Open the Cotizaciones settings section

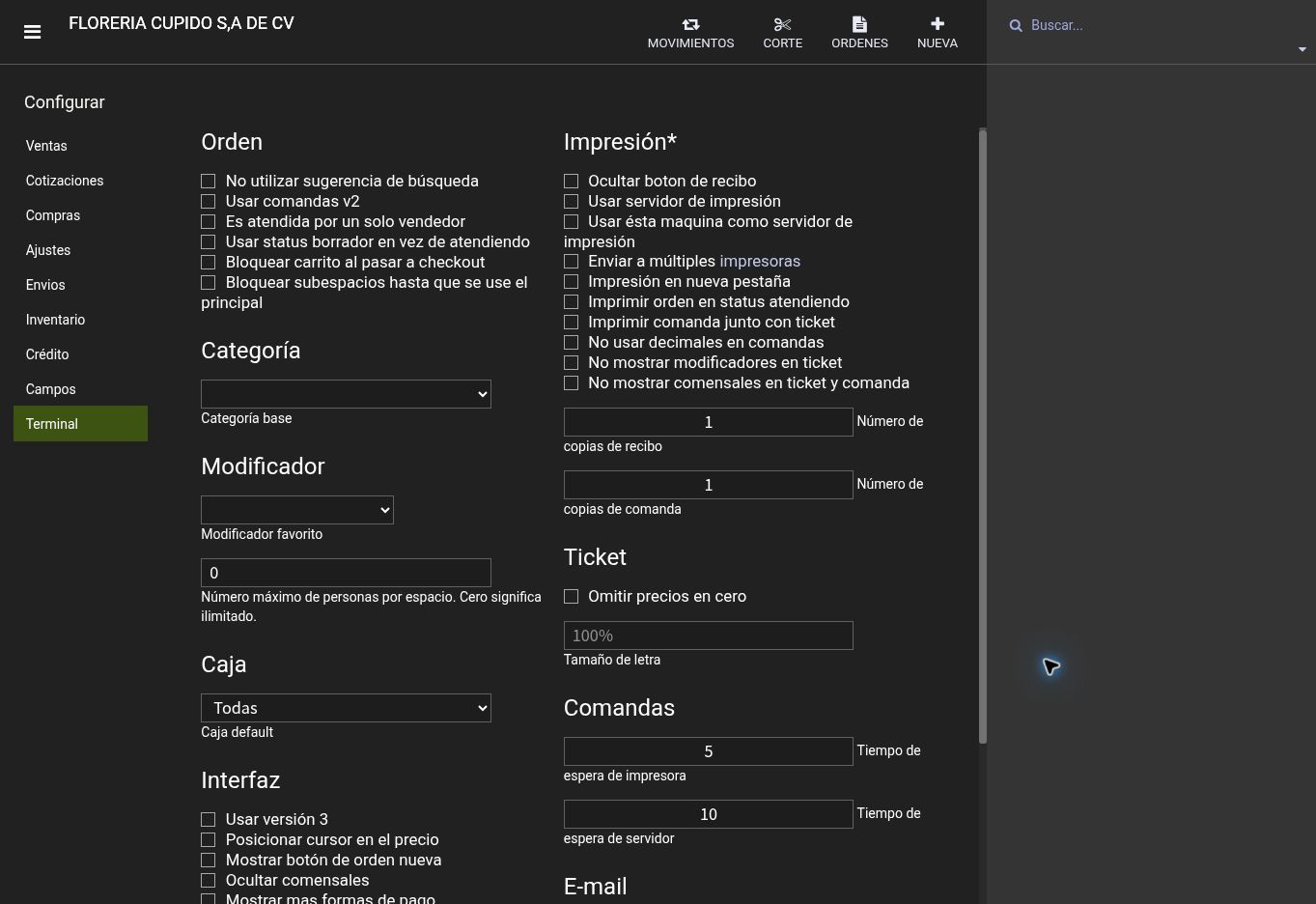point(80,181)
